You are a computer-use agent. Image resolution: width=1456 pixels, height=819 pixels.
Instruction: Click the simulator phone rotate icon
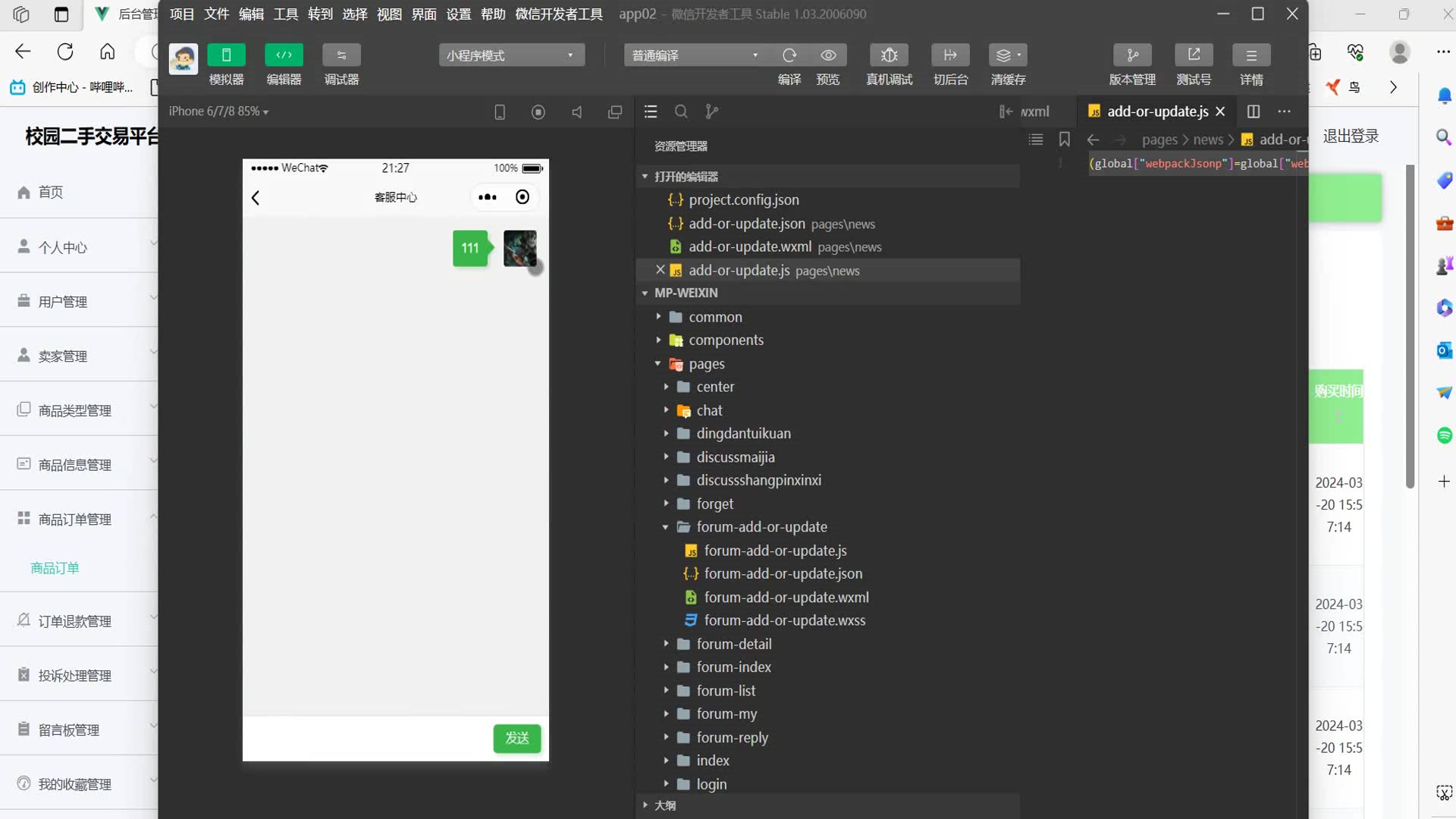pos(500,112)
